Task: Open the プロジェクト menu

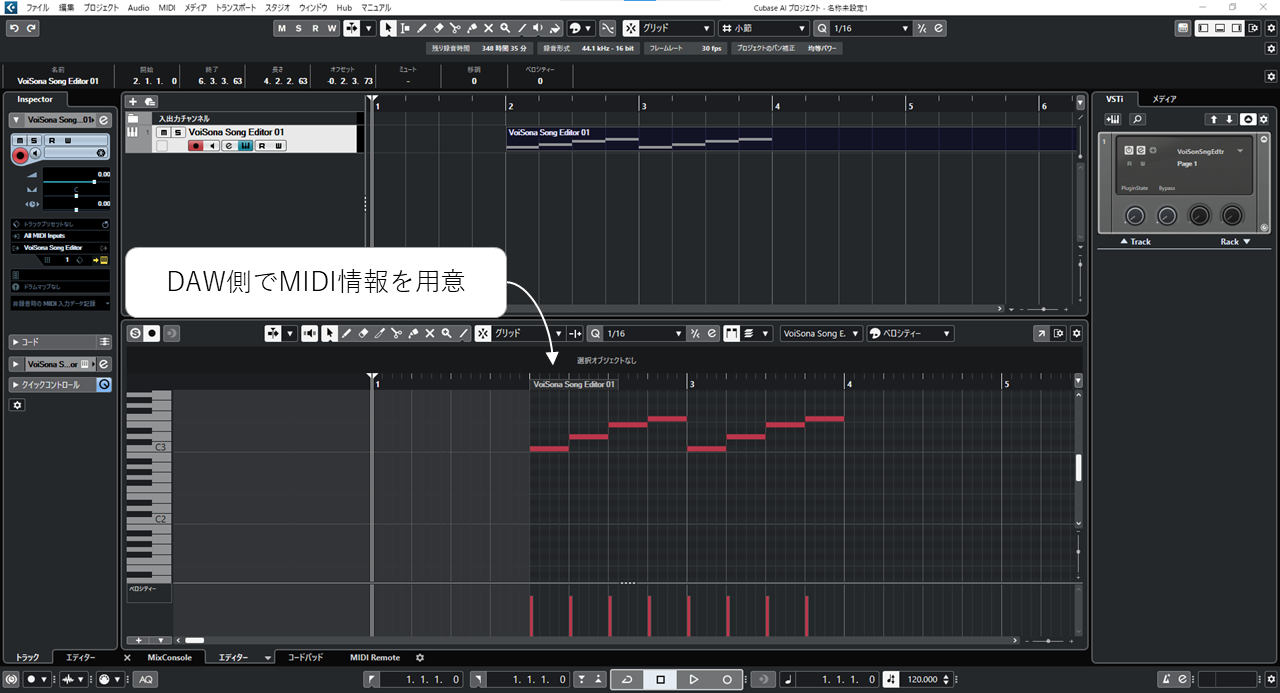Action: click(x=101, y=7)
